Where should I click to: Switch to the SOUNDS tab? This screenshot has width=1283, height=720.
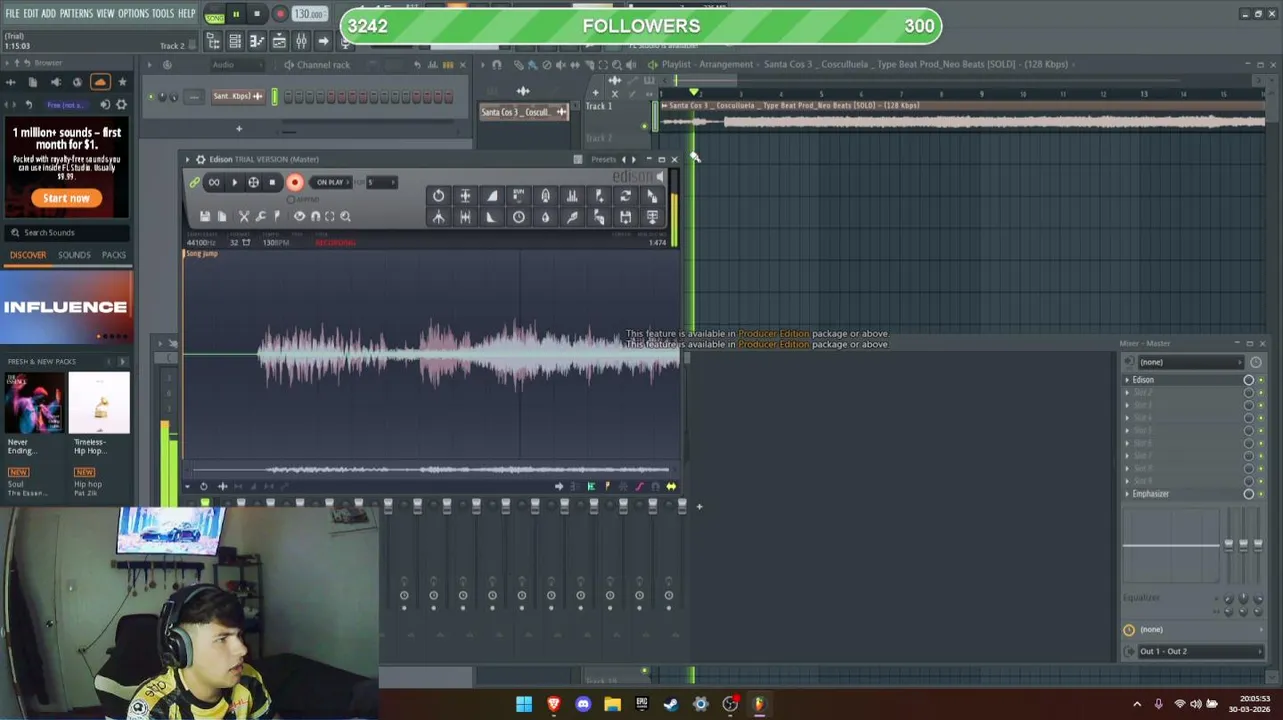[74, 255]
